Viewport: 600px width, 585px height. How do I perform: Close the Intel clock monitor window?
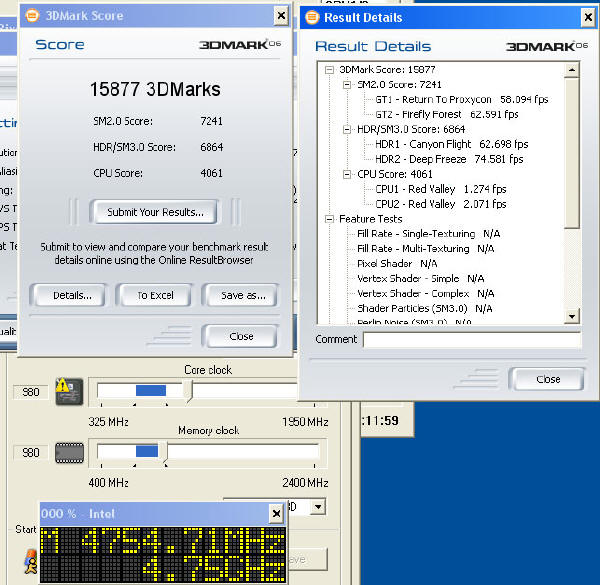tap(276, 513)
